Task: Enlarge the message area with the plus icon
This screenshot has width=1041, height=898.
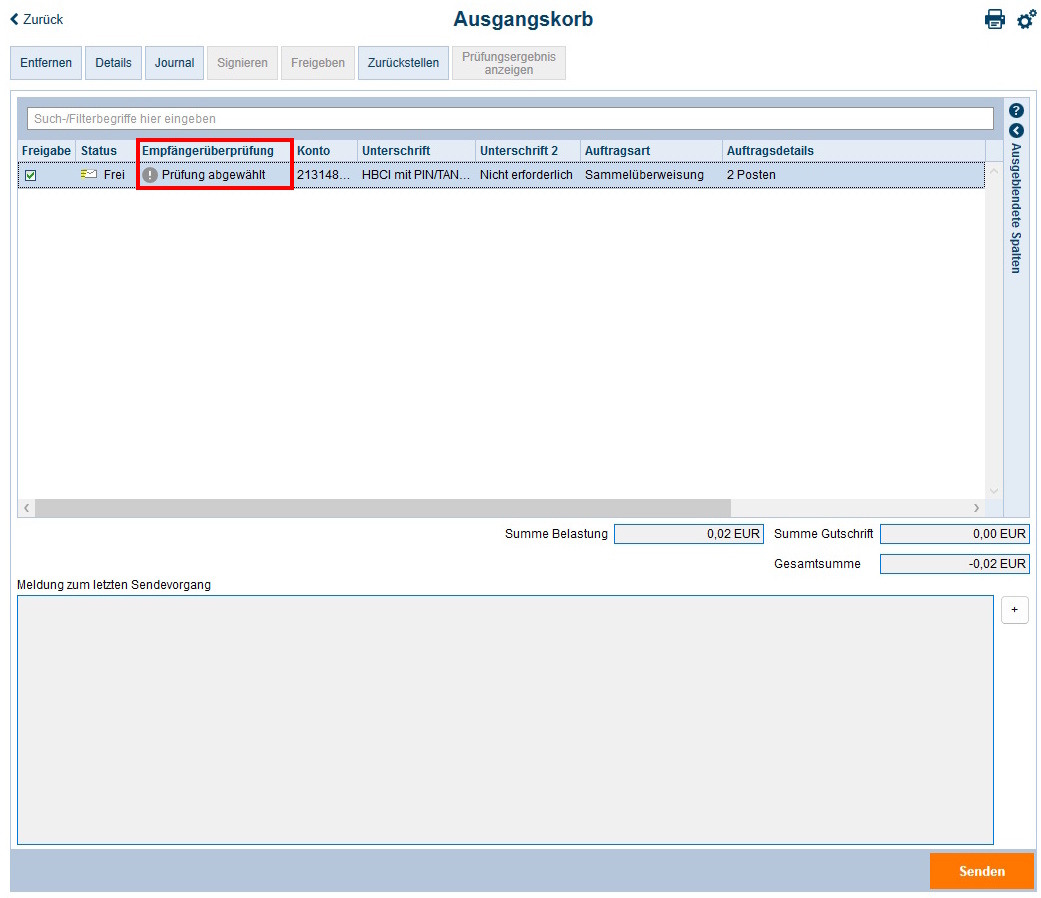Action: click(x=1014, y=609)
